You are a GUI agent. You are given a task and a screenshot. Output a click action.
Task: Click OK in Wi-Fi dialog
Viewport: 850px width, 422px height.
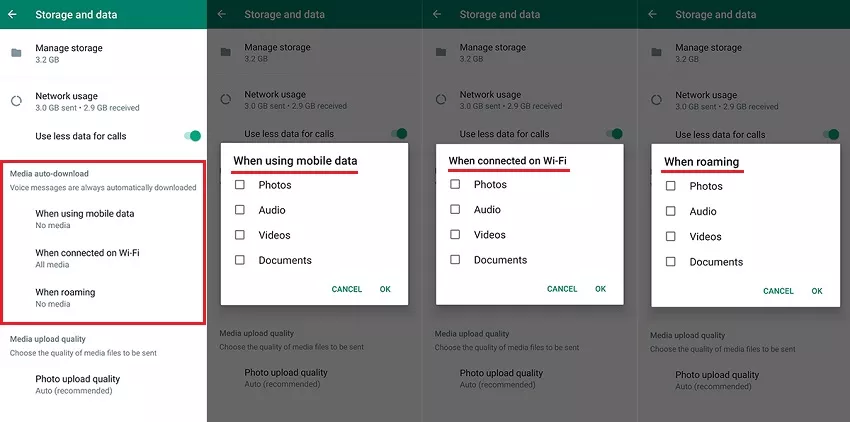click(601, 289)
